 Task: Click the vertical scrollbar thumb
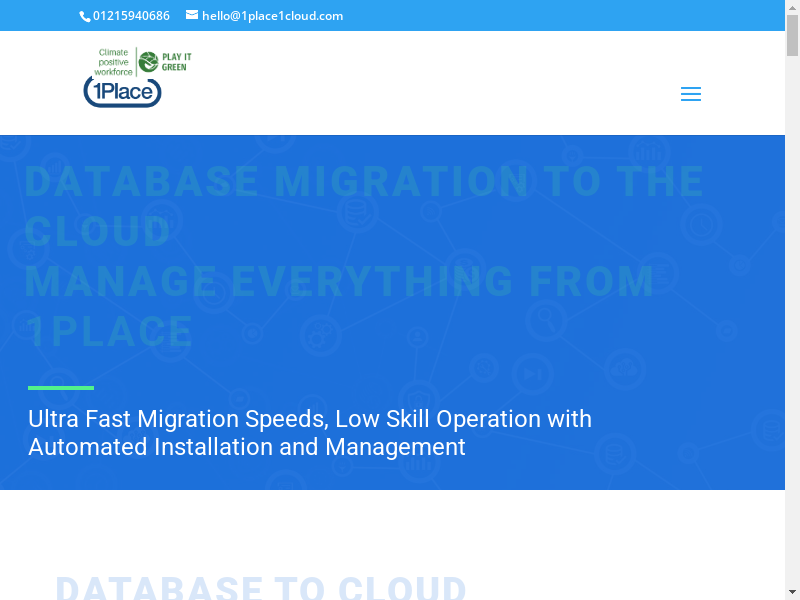tap(792, 35)
